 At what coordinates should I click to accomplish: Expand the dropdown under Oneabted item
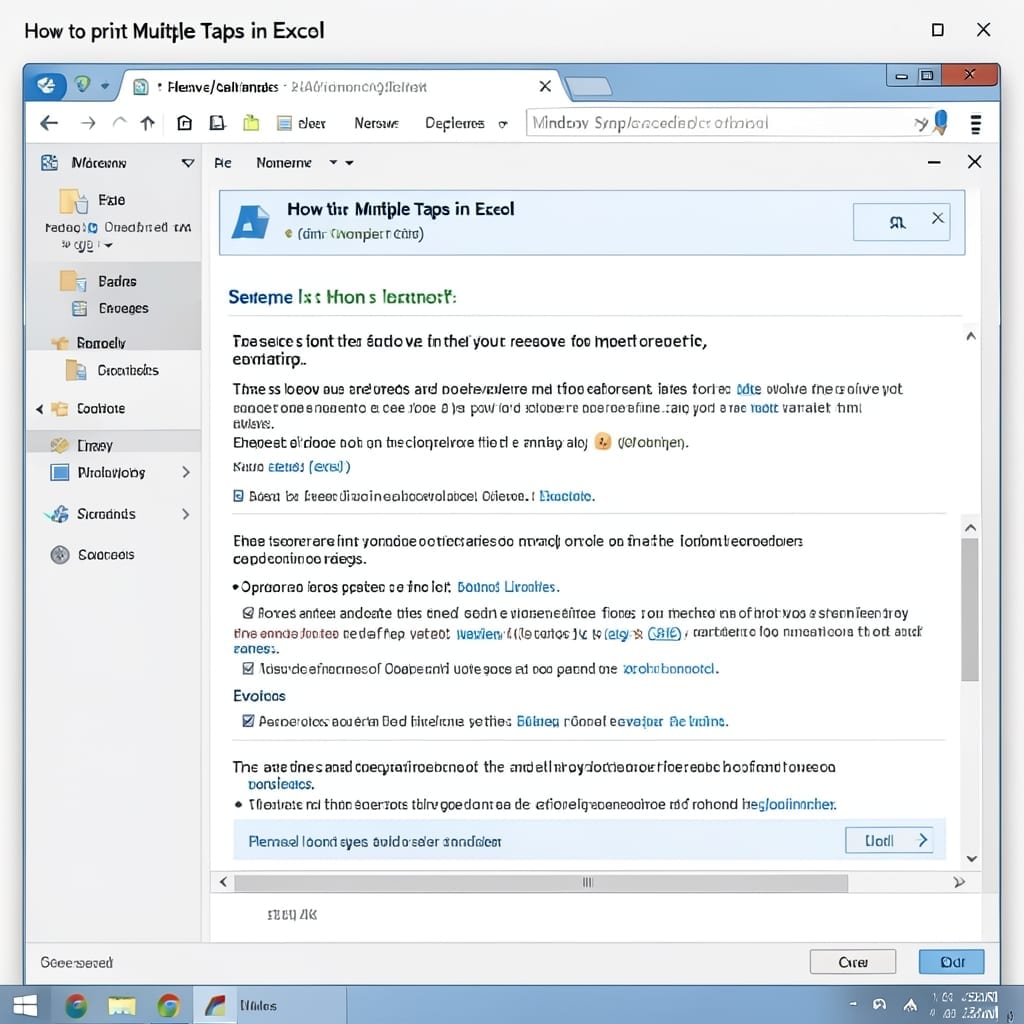pyautogui.click(x=108, y=246)
